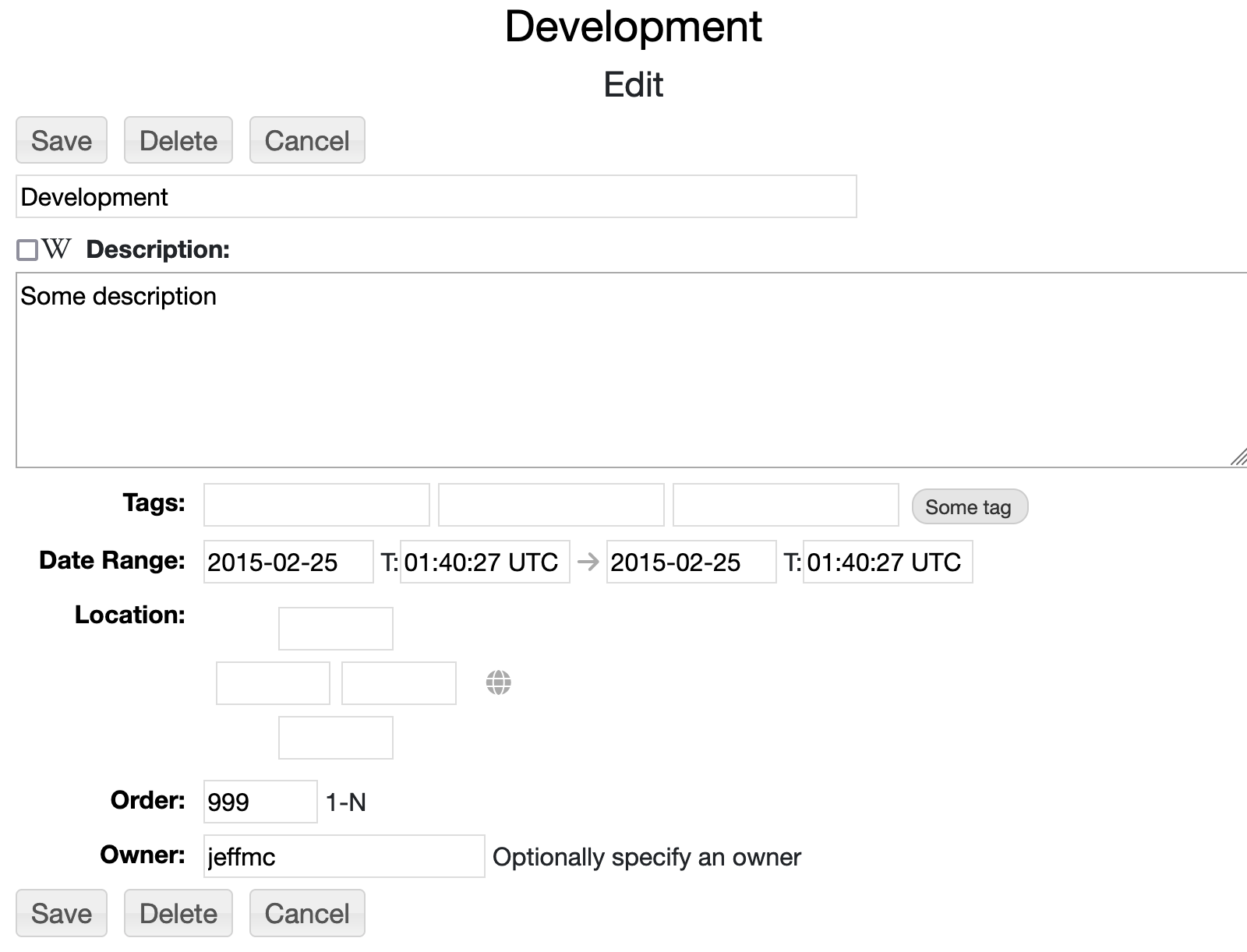Click the top Delete button

pyautogui.click(x=178, y=140)
